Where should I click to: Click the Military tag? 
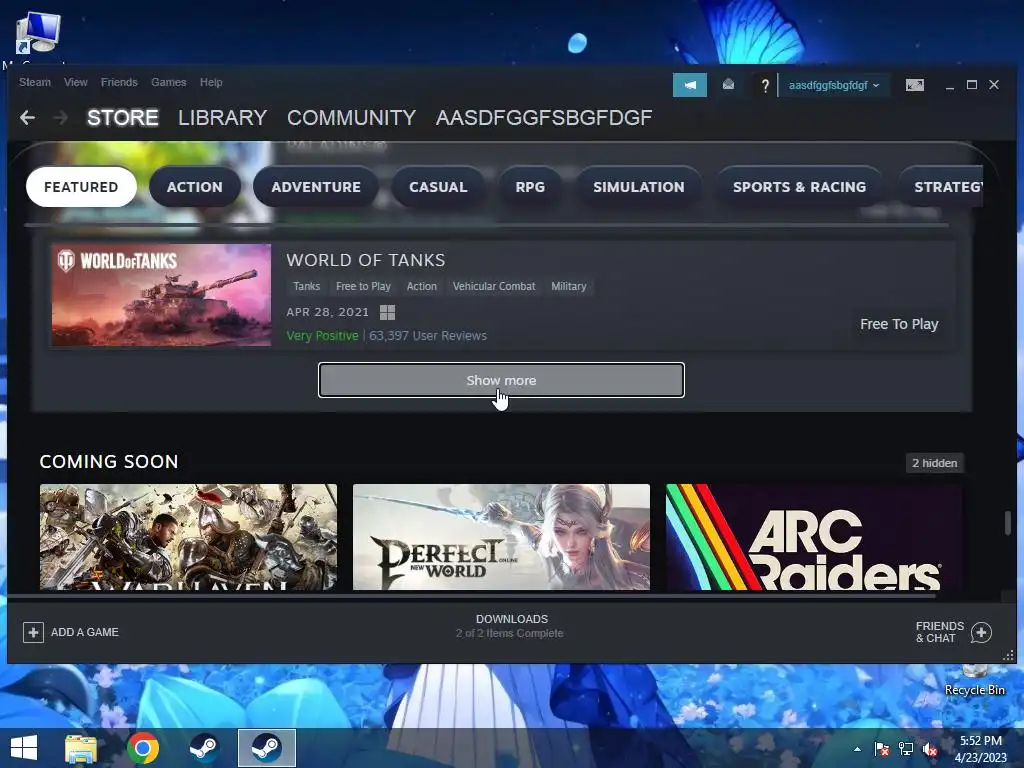point(569,286)
